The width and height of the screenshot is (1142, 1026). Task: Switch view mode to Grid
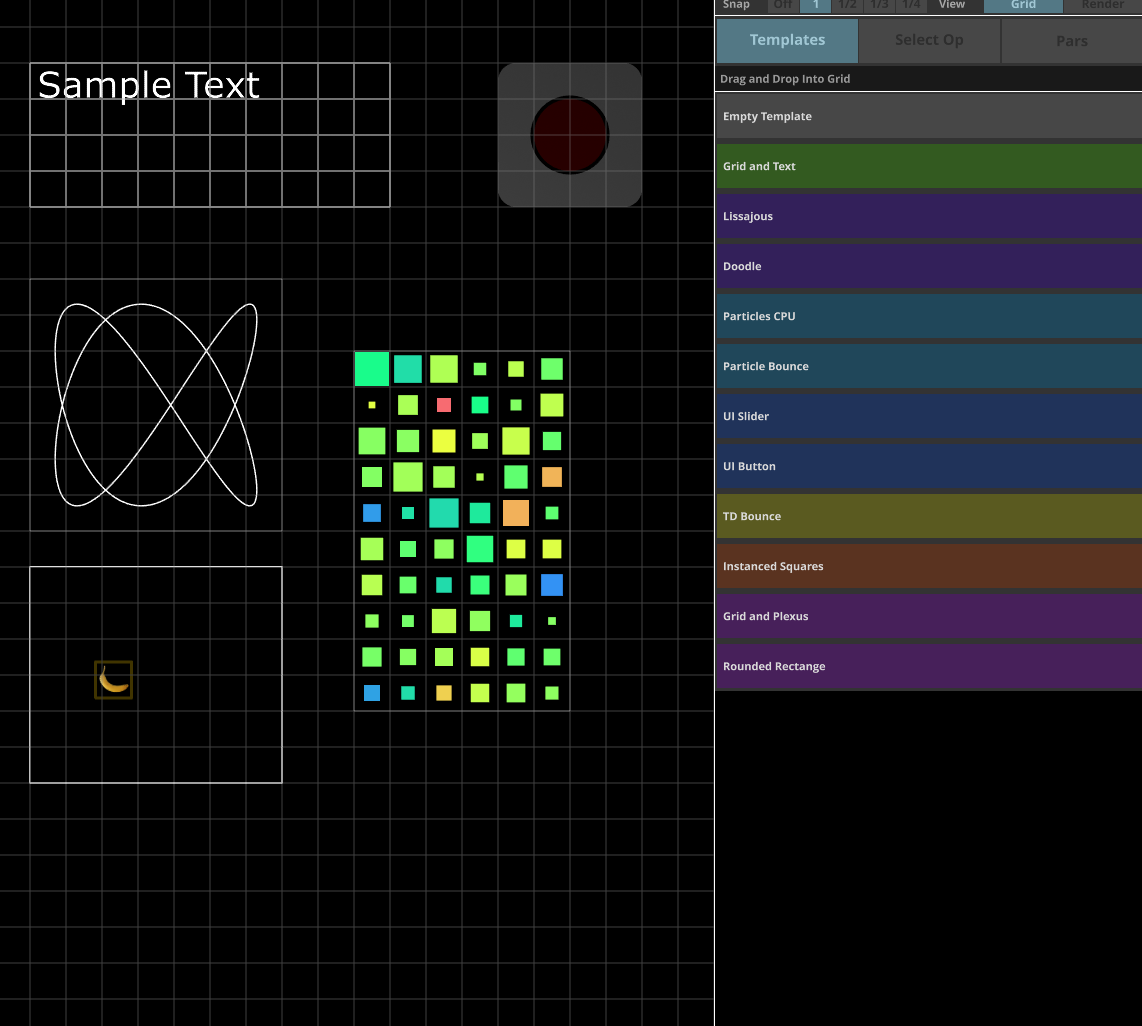[x=1023, y=5]
